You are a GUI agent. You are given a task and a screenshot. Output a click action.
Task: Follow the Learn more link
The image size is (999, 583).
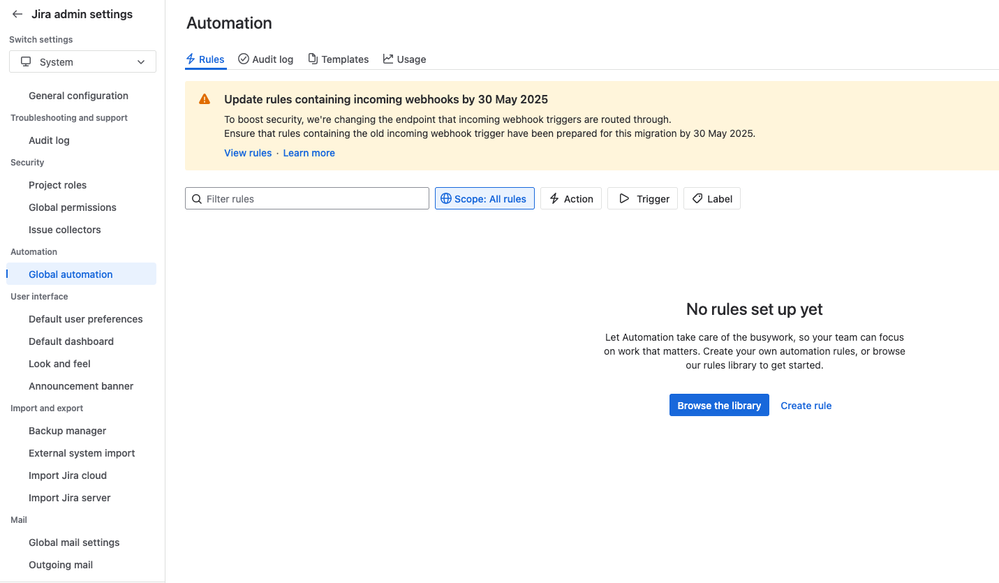pyautogui.click(x=309, y=153)
